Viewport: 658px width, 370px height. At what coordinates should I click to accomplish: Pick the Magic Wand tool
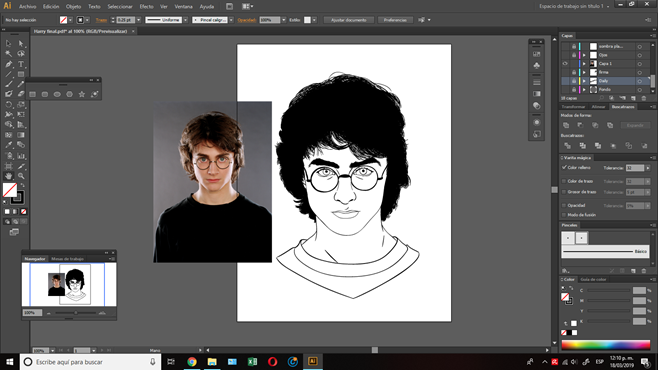tap(8, 54)
